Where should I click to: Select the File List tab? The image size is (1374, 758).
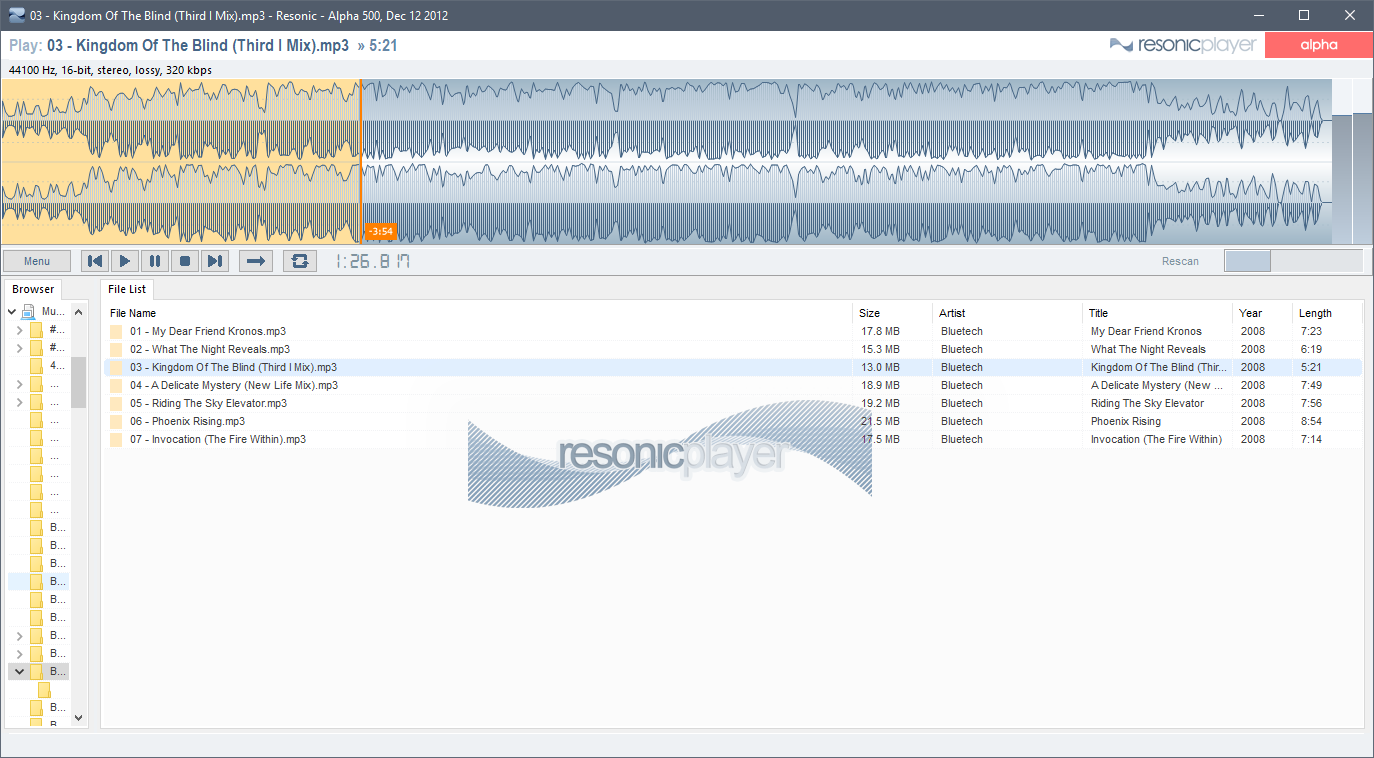point(127,289)
